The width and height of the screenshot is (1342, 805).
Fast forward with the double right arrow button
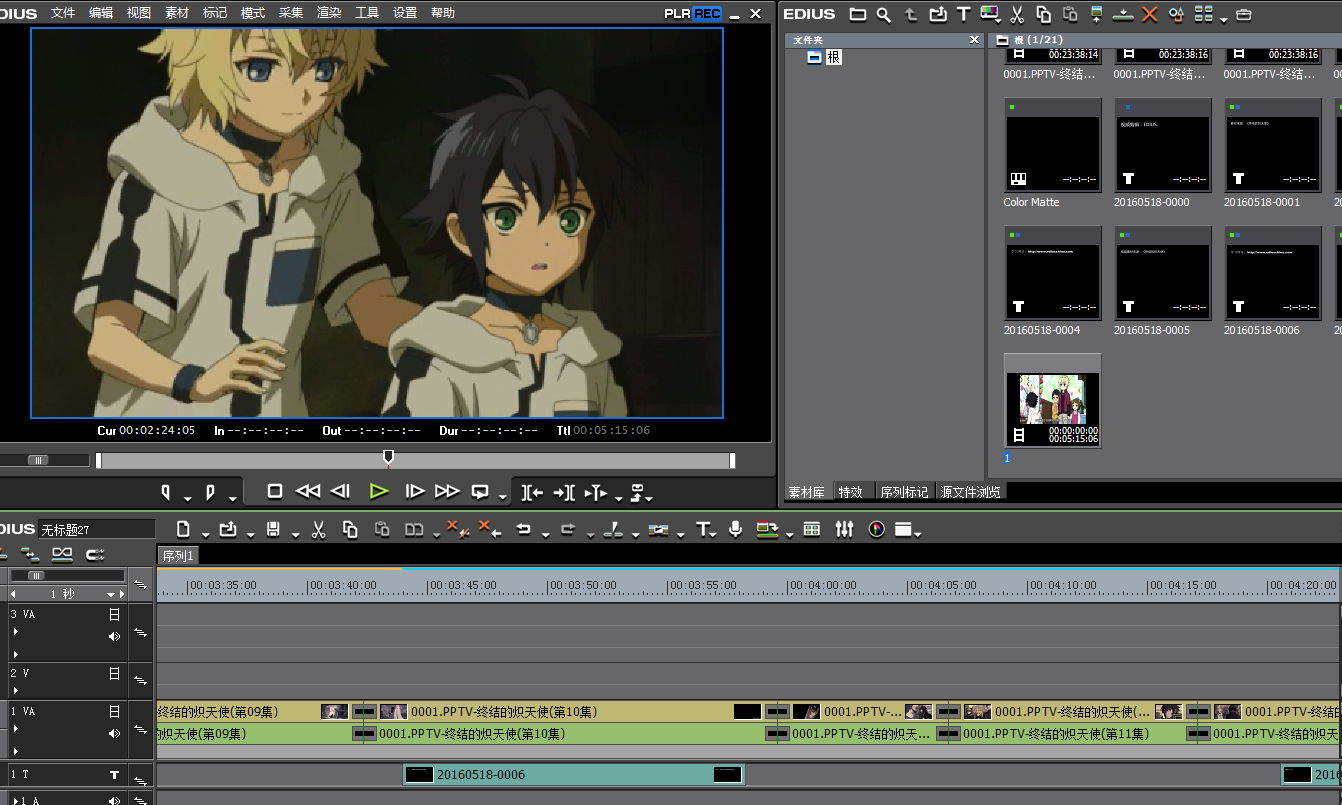447,491
